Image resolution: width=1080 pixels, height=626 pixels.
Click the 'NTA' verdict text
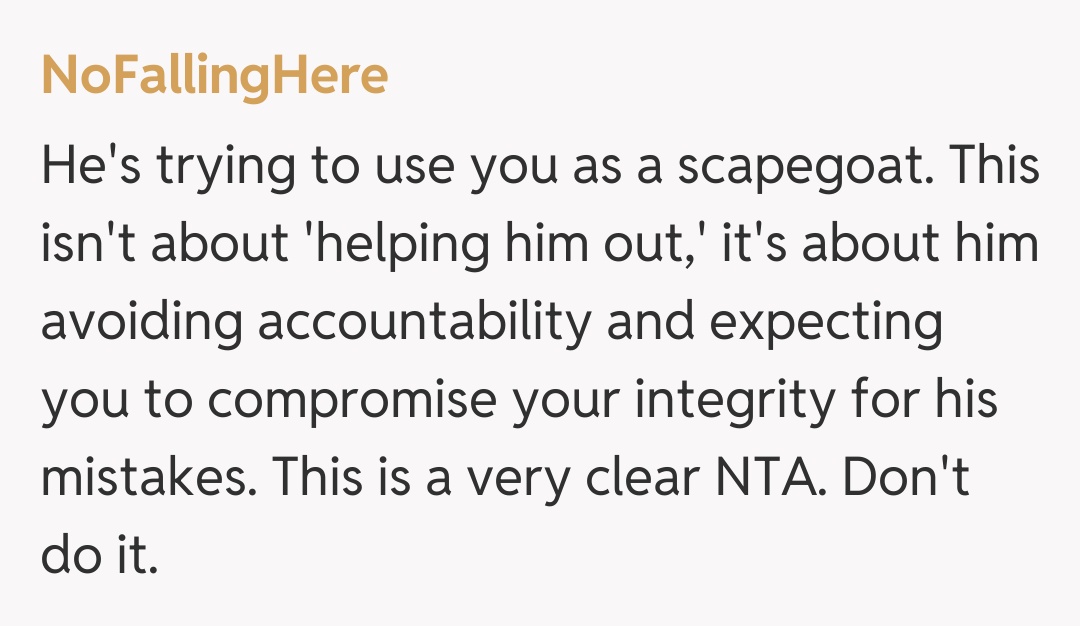(771, 480)
